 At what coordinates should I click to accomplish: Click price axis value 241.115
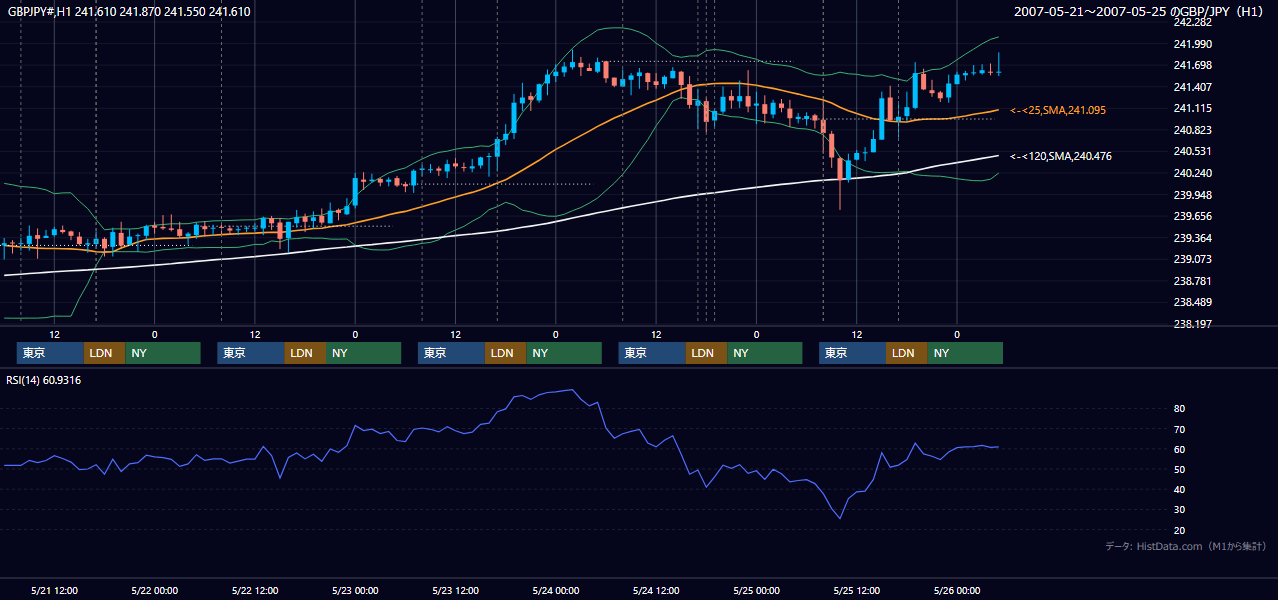[1191, 109]
